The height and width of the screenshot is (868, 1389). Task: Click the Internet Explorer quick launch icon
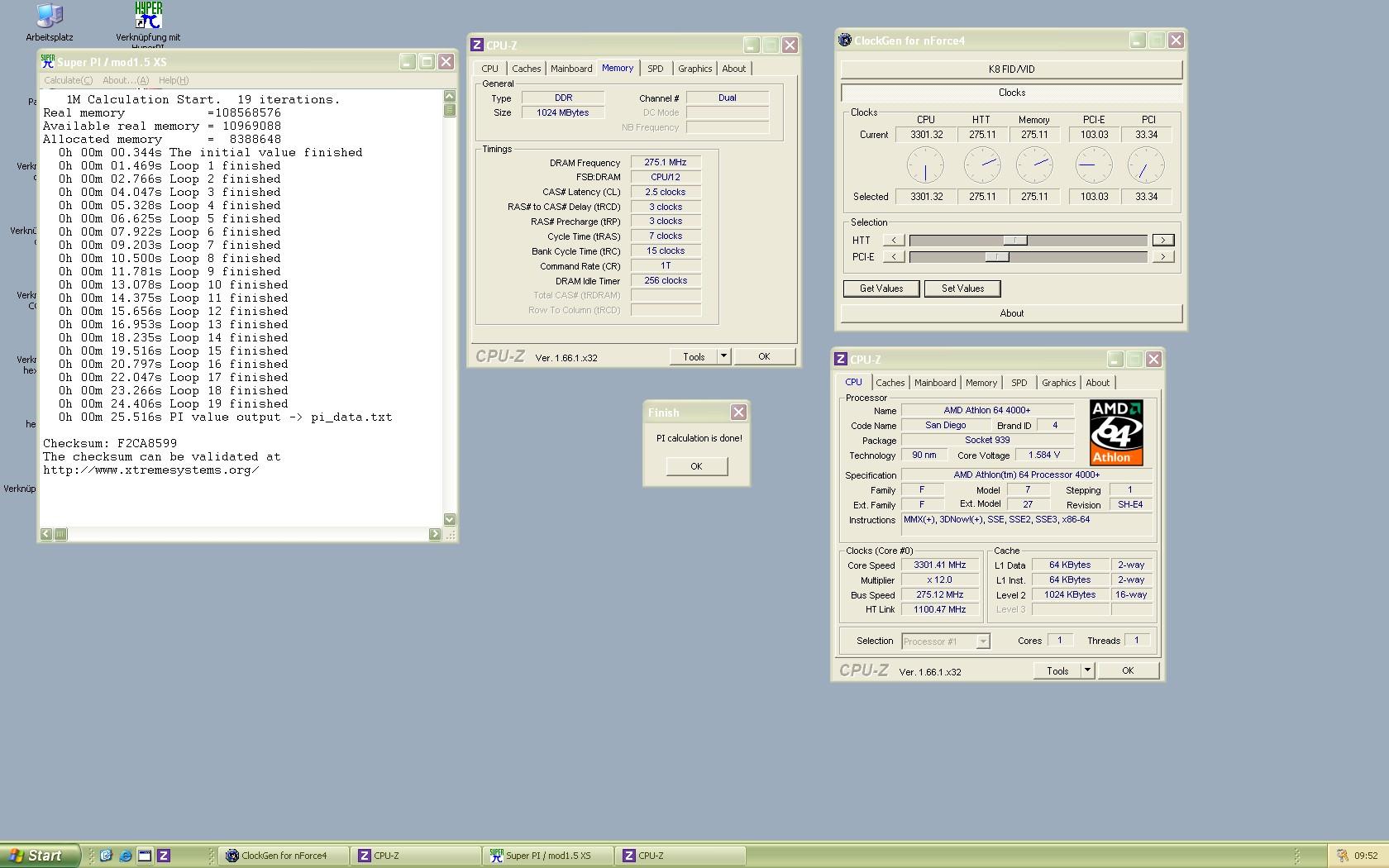point(125,856)
